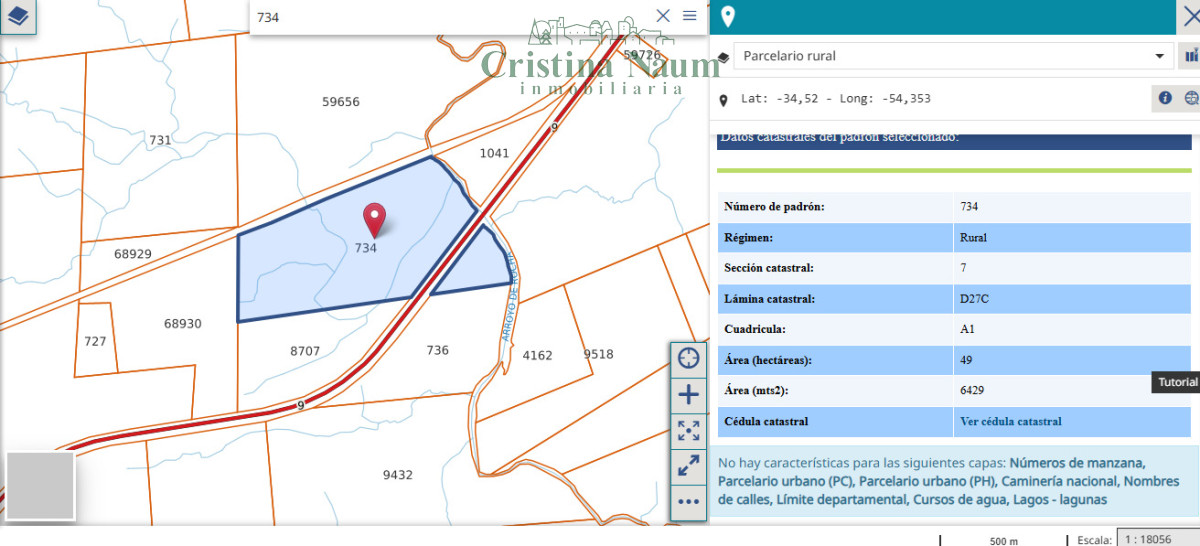The height and width of the screenshot is (546, 1200).
Task: Select parcel 731 on the map
Action: click(160, 140)
